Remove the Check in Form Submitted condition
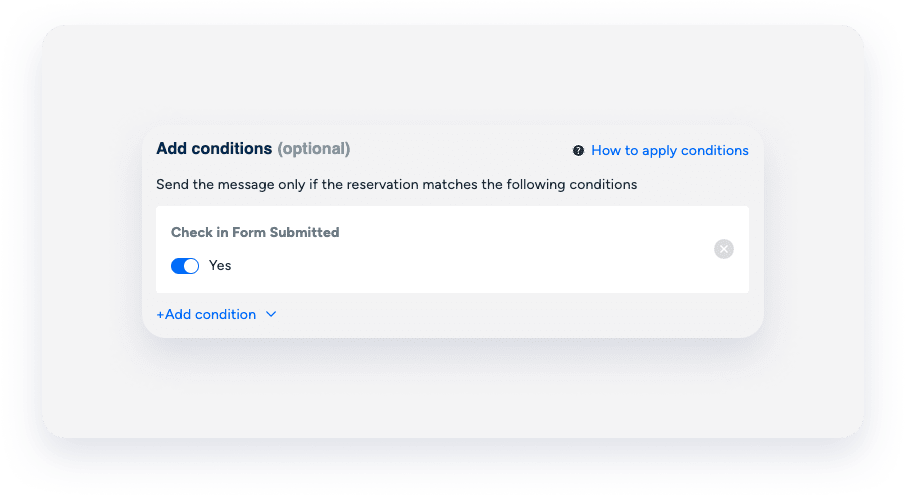 click(x=724, y=249)
